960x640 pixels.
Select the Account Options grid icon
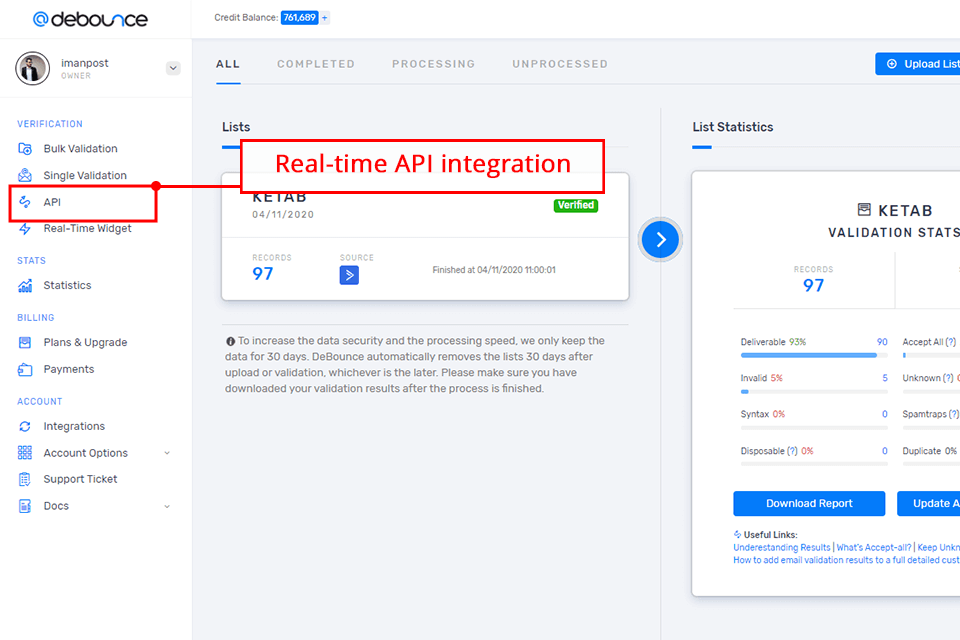click(25, 453)
